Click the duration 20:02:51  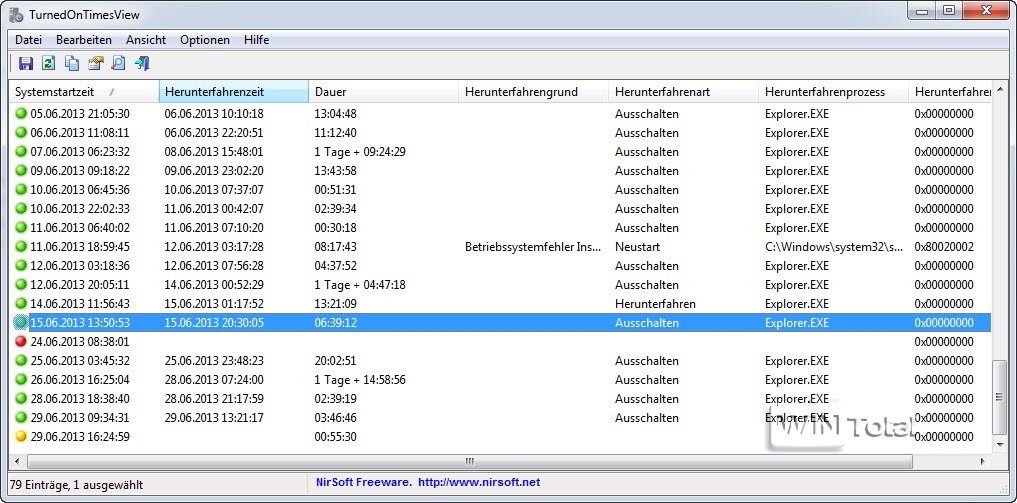[335, 361]
